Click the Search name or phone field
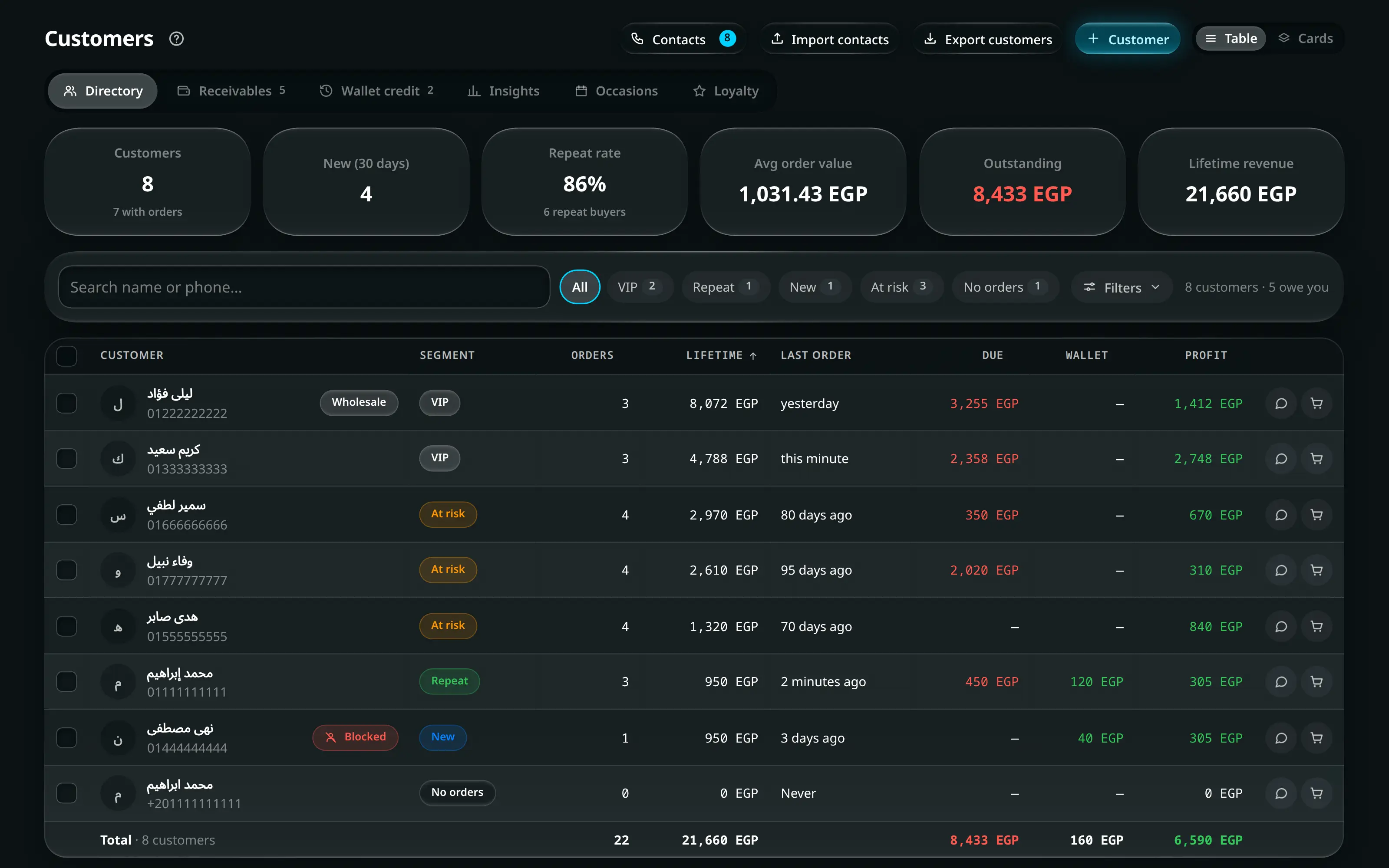 pos(304,287)
